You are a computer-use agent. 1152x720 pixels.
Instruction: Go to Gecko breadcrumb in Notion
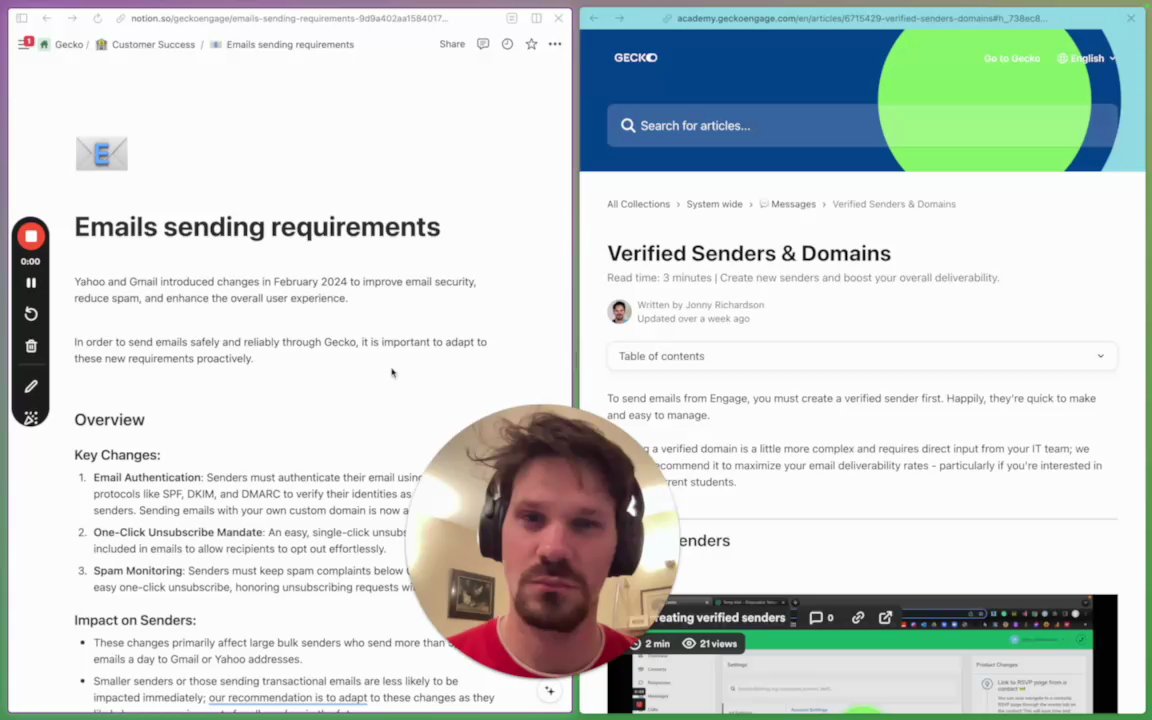[68, 45]
